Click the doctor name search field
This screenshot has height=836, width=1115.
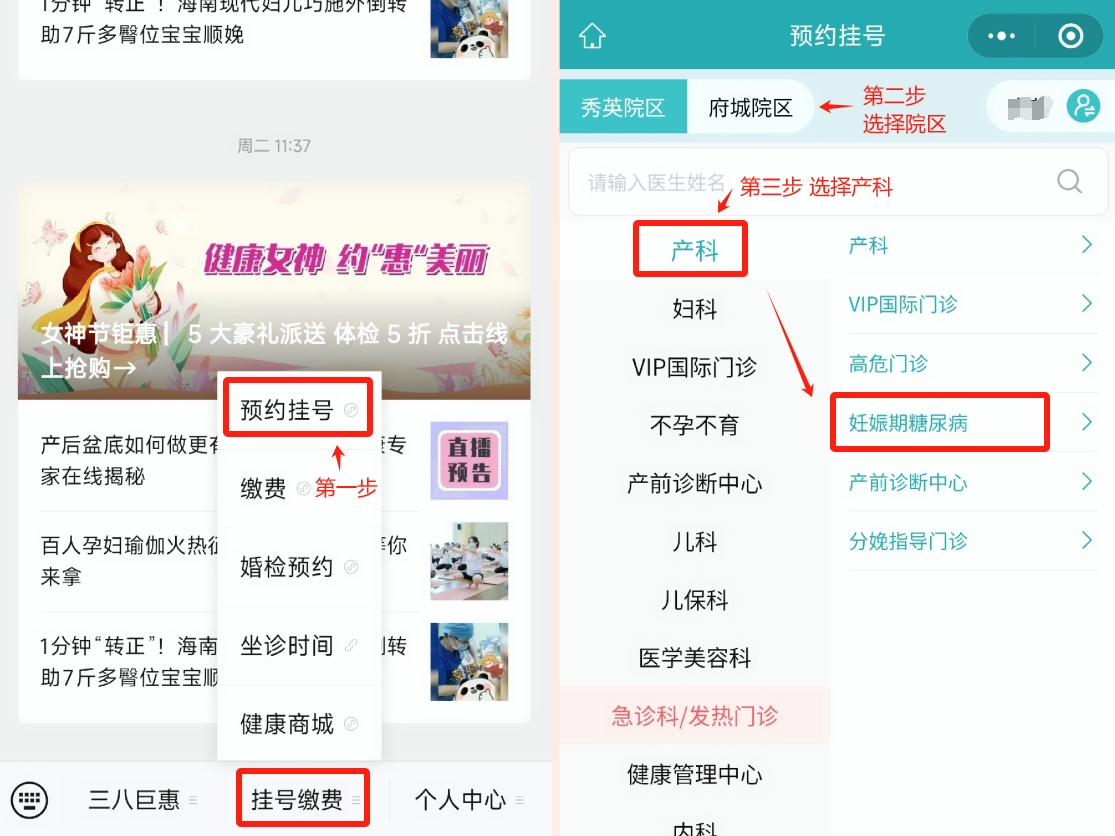point(818,182)
